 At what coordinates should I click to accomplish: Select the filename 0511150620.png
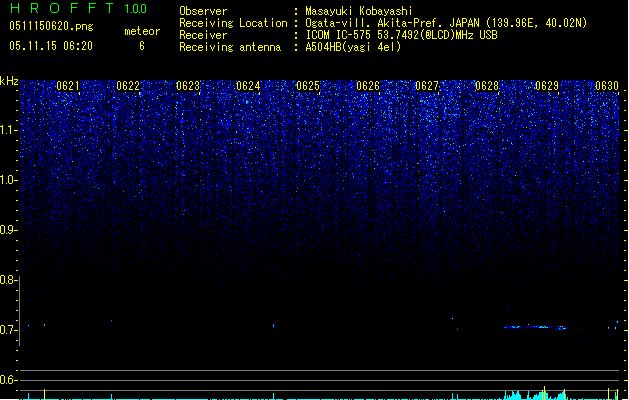[x=51, y=26]
